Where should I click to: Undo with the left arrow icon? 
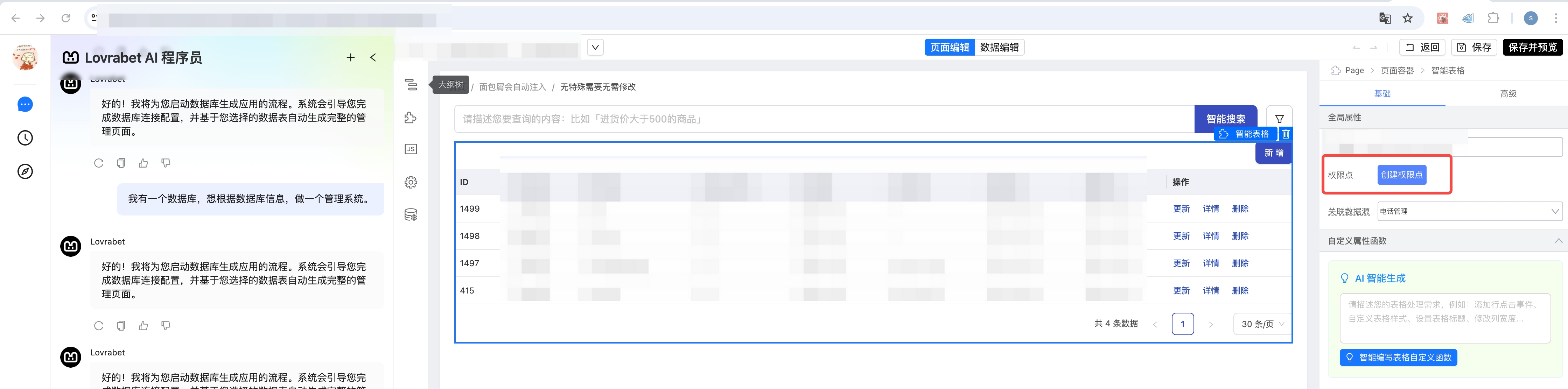pos(1356,48)
